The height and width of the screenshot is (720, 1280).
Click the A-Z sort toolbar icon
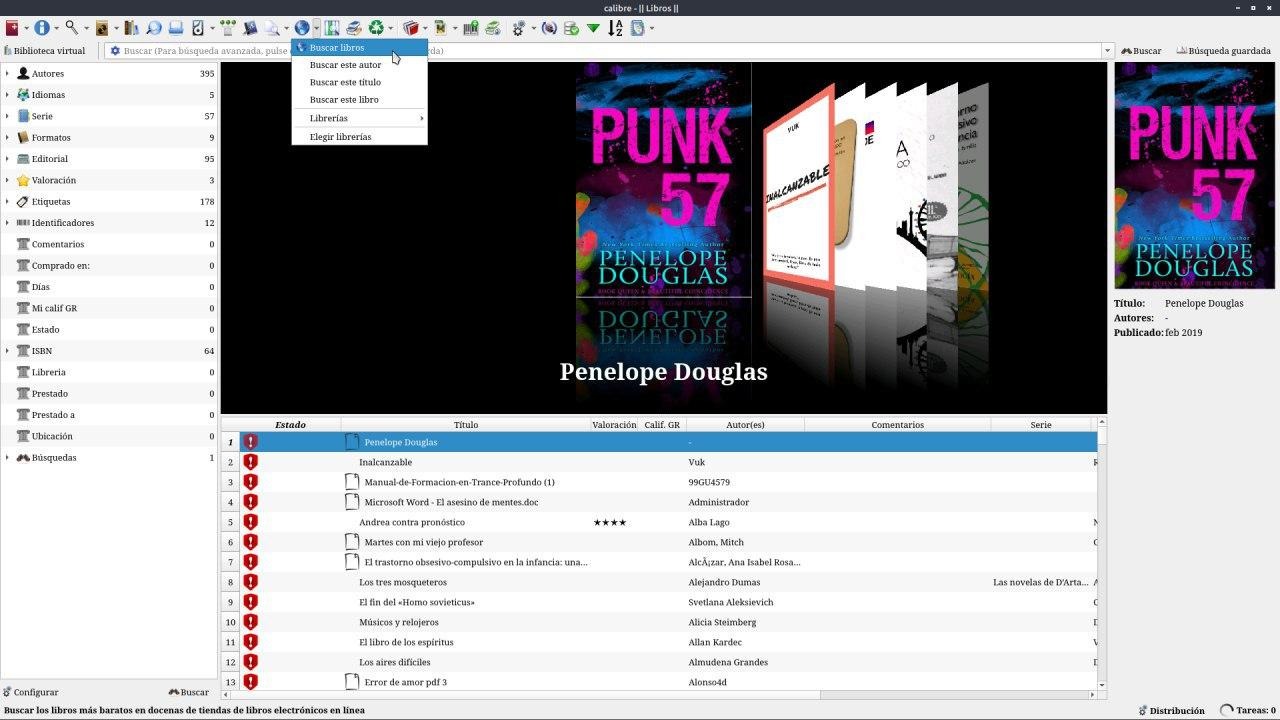615,28
